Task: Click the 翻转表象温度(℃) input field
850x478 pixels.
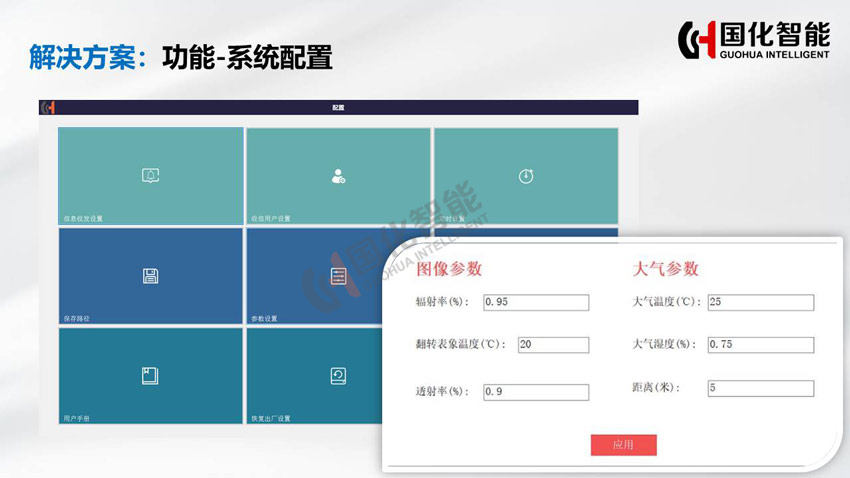Action: point(553,345)
